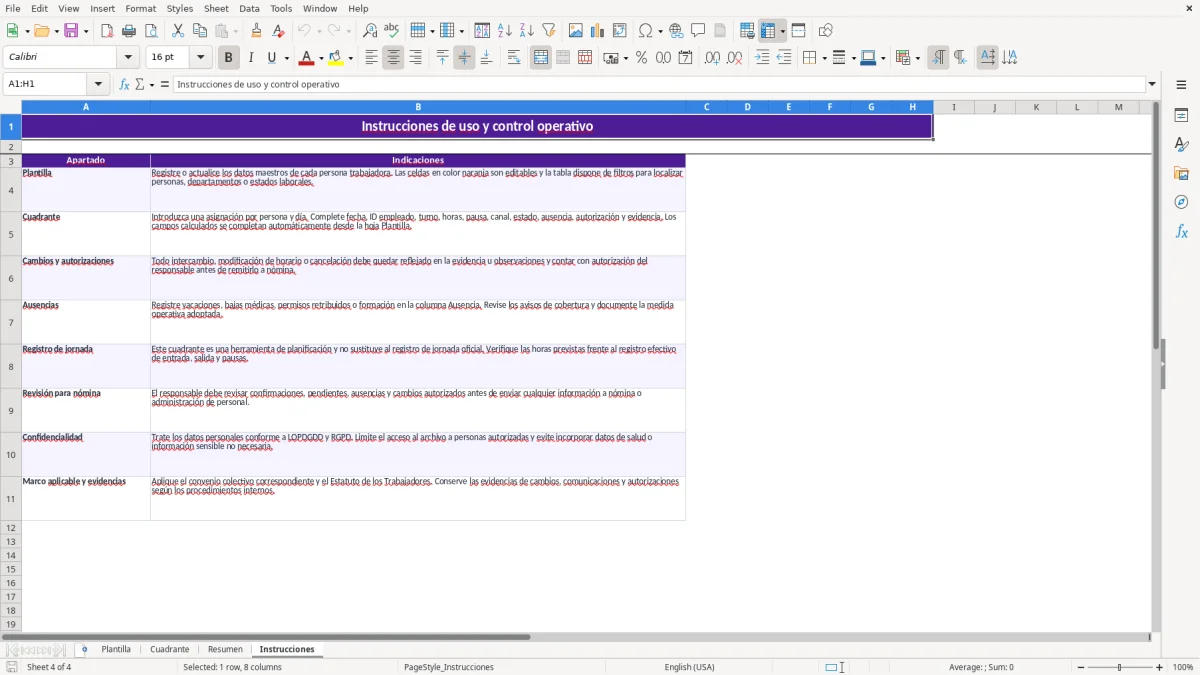Toggle Align Right
The height and width of the screenshot is (675, 1200).
pyautogui.click(x=415, y=58)
